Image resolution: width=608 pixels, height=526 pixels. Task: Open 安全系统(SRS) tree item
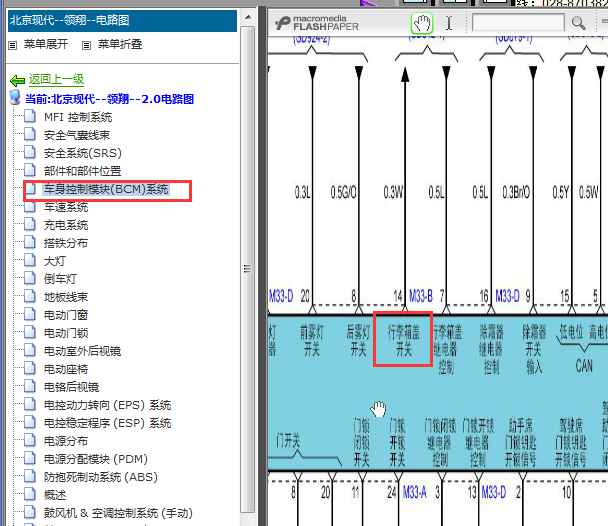point(83,153)
